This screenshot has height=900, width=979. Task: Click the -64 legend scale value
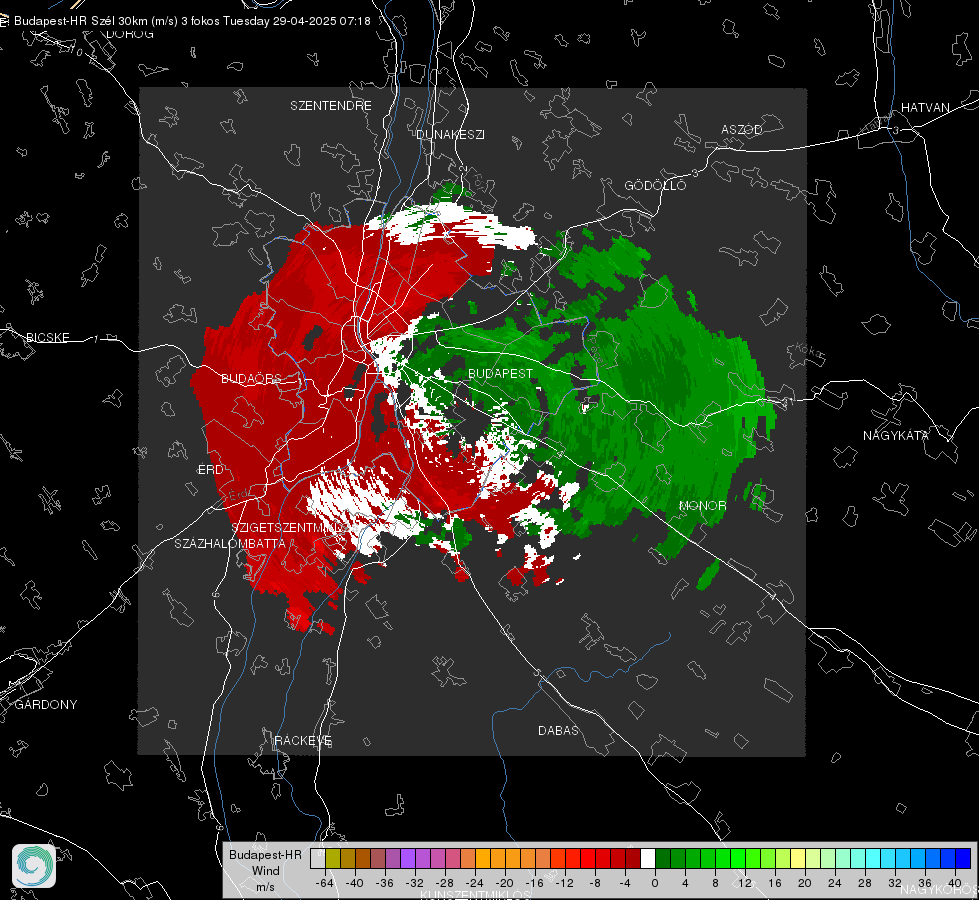click(324, 883)
